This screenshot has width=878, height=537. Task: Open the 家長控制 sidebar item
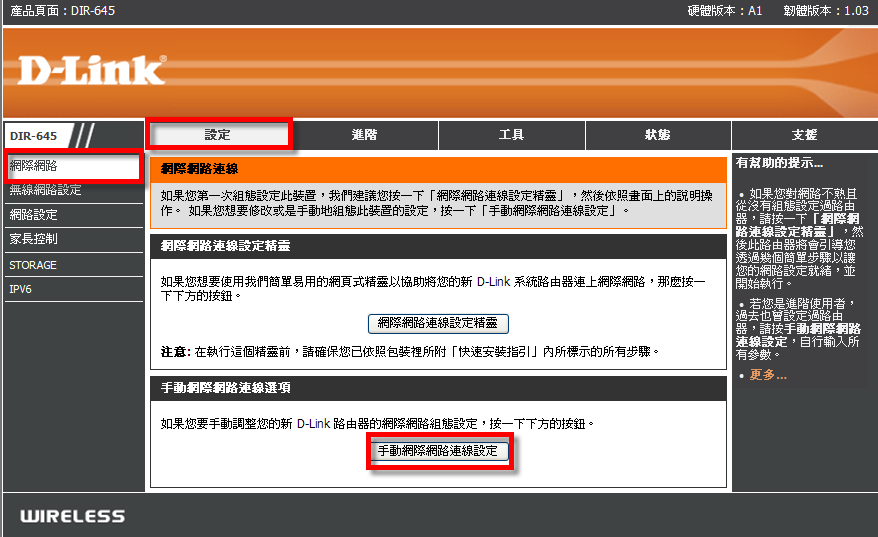(x=34, y=240)
